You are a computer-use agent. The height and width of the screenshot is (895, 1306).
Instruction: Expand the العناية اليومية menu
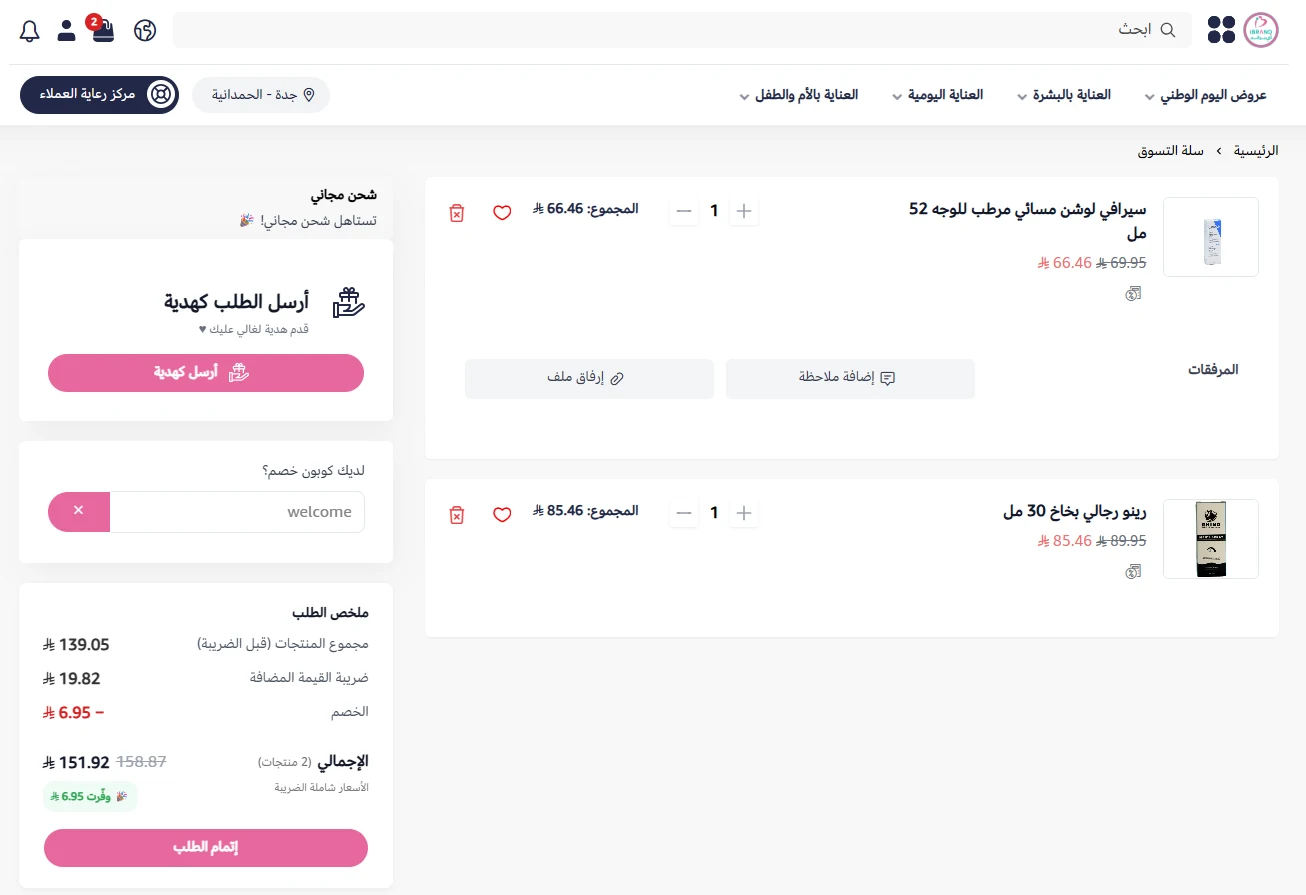coord(937,95)
